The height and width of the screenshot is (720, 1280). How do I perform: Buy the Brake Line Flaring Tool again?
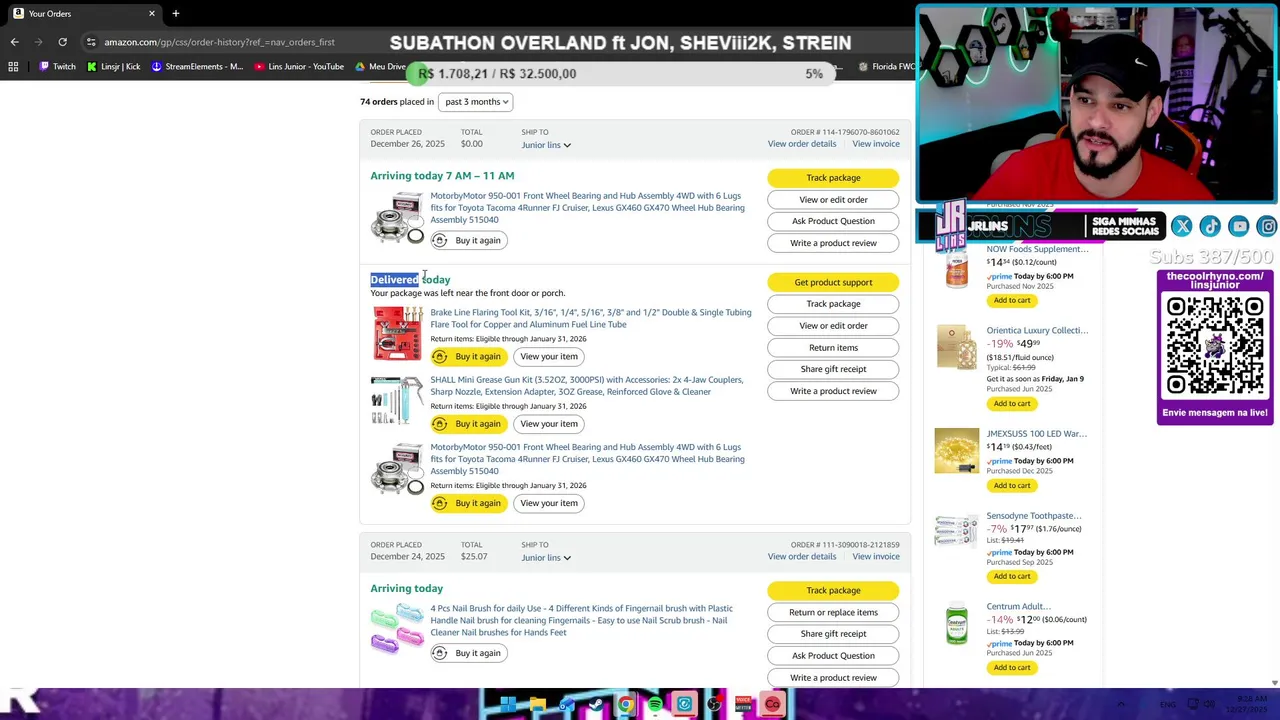(x=469, y=356)
